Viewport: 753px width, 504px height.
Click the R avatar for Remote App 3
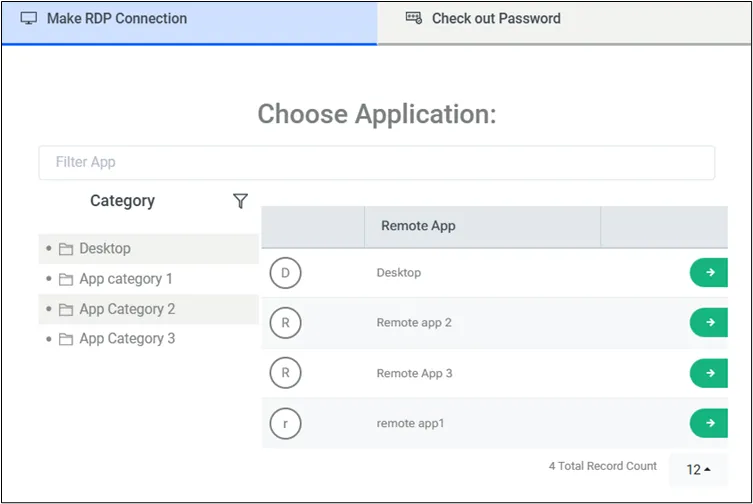[285, 373]
